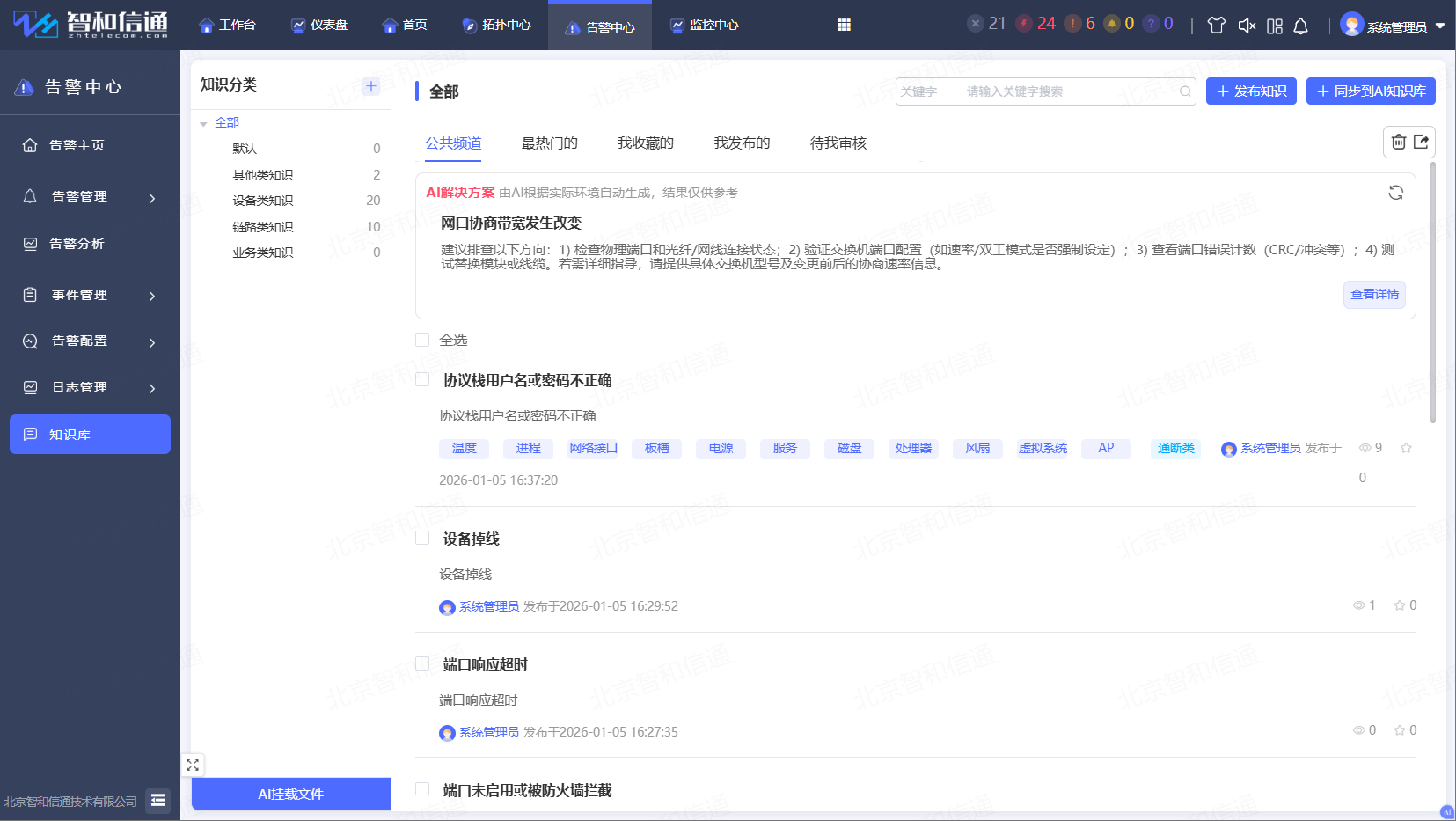This screenshot has height=821, width=1456.
Task: Click the 查看详情 button
Action: (x=1374, y=295)
